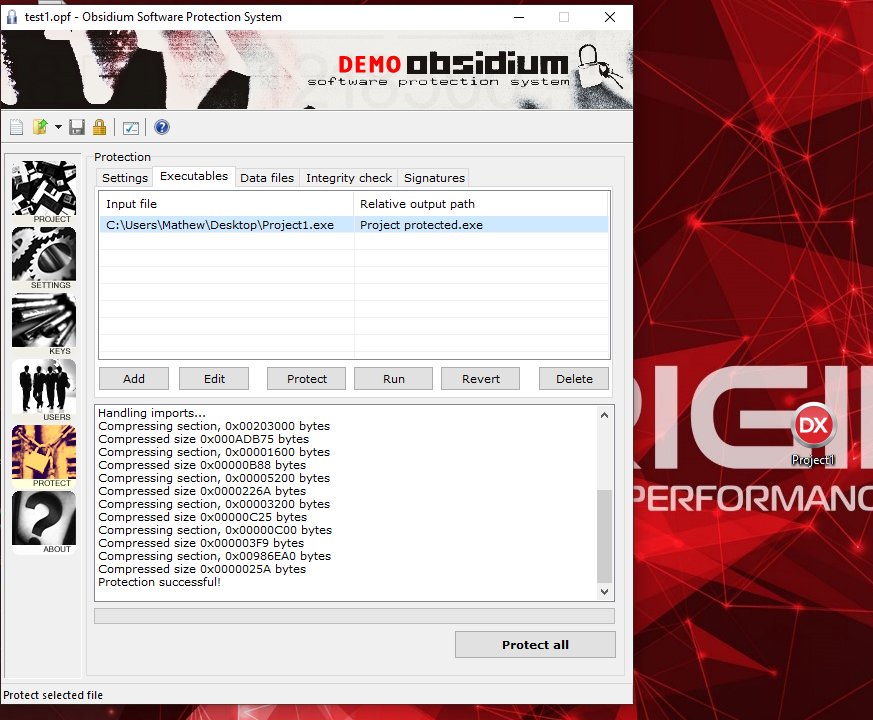Open the Data files tab

[x=267, y=178]
